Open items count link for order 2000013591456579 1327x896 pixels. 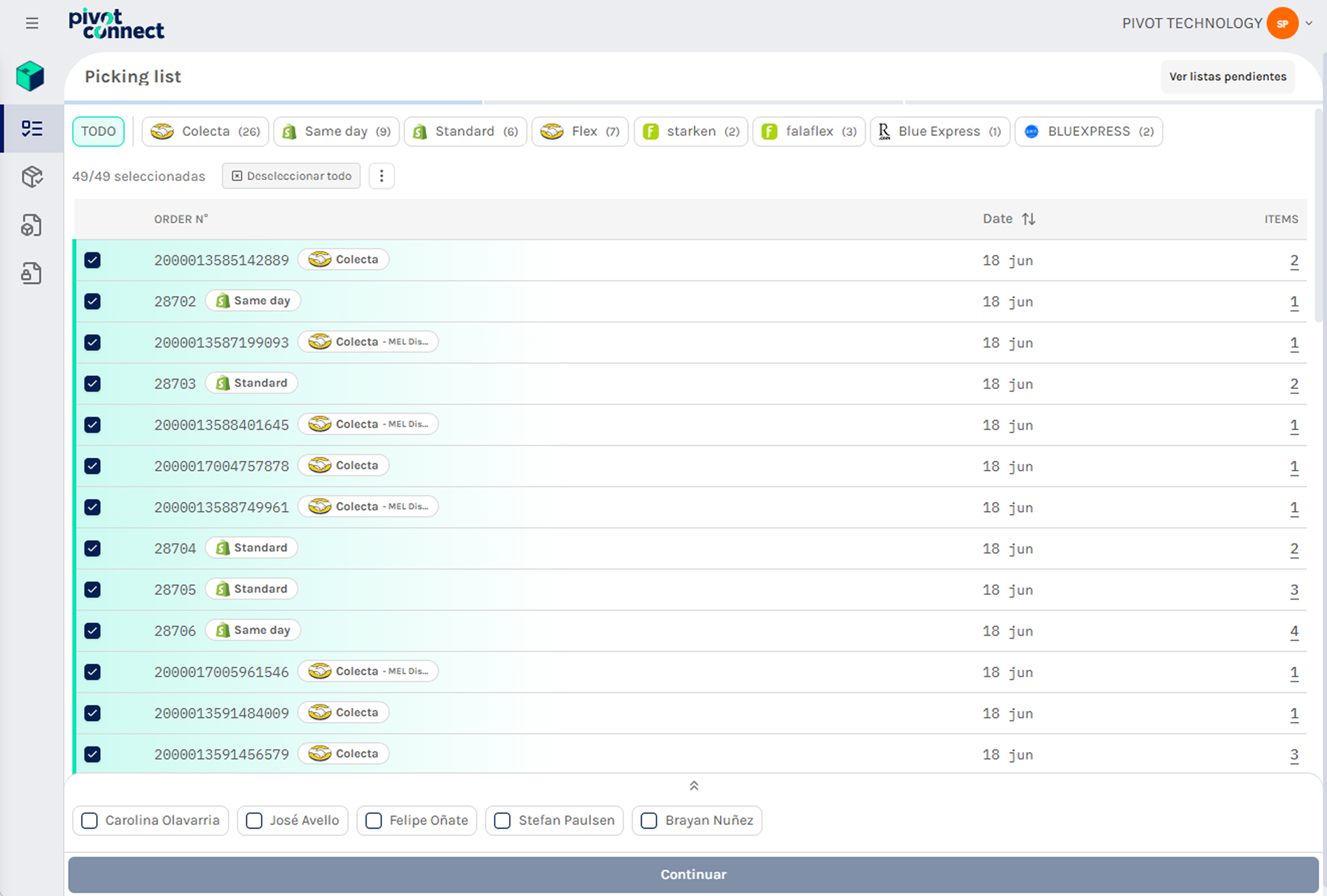pos(1294,755)
